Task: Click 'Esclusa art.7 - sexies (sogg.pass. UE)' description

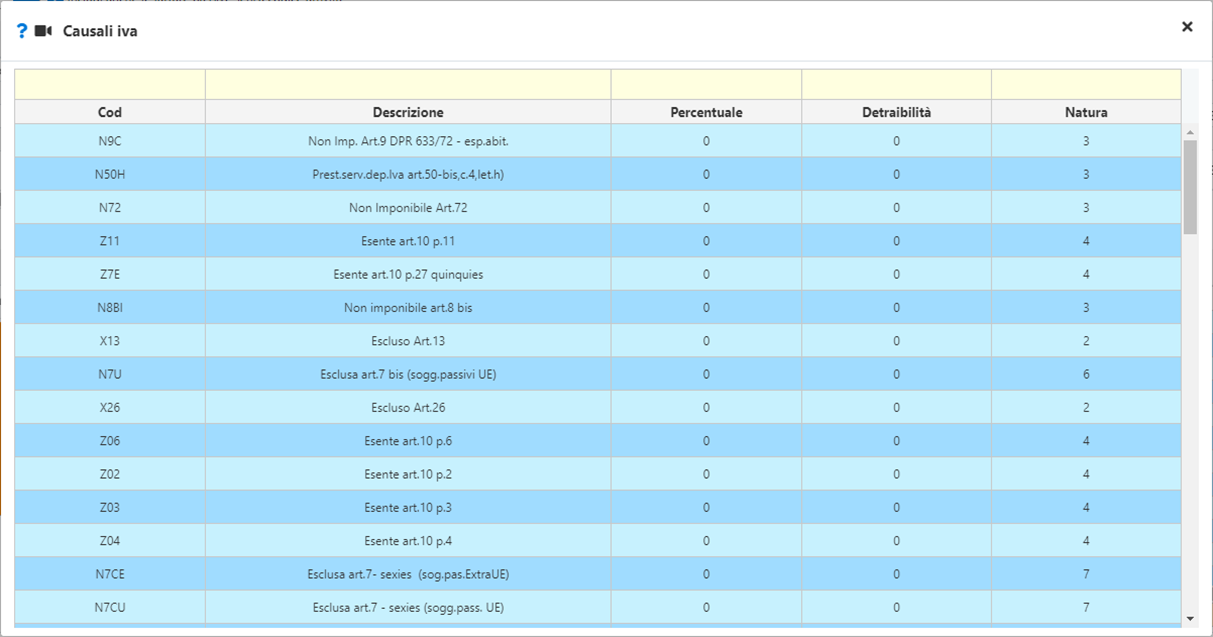Action: pos(408,607)
